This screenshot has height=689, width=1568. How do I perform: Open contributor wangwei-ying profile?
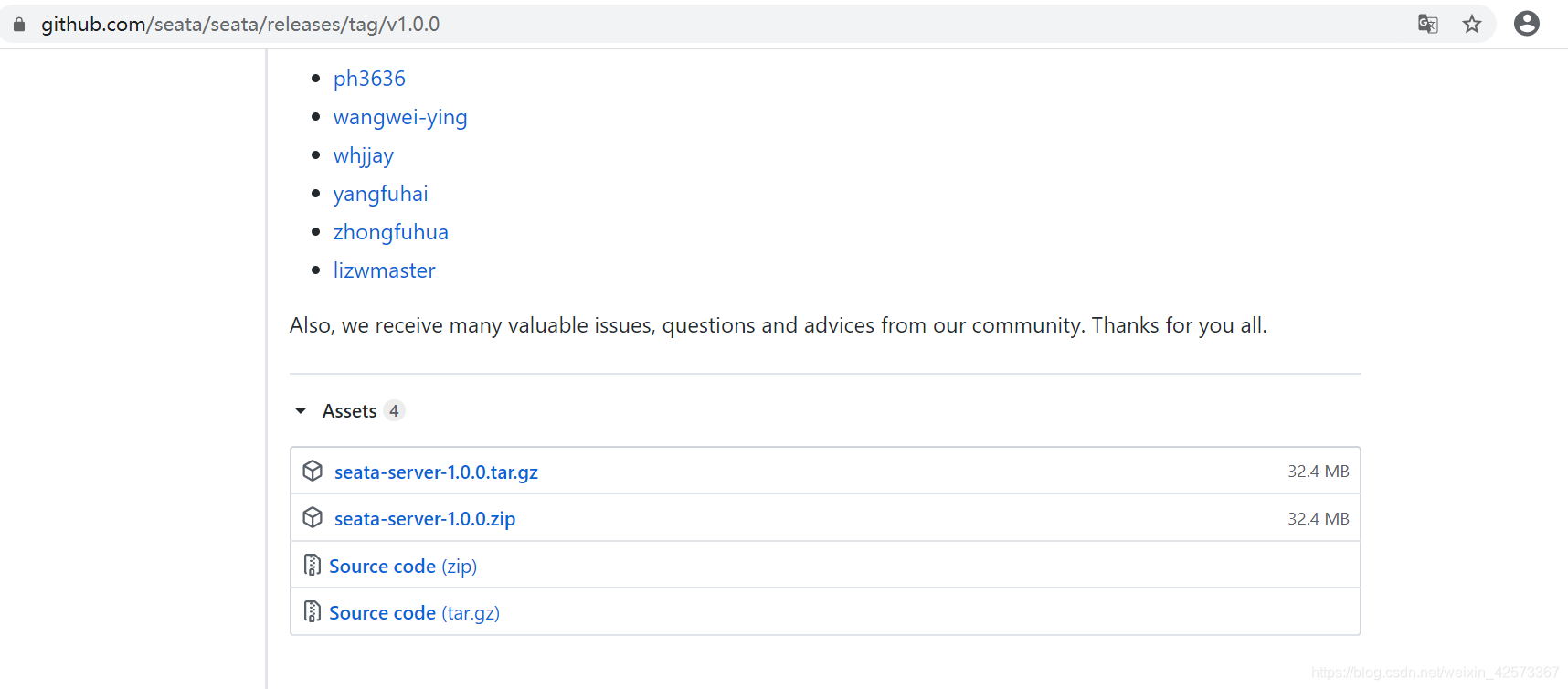pos(400,117)
